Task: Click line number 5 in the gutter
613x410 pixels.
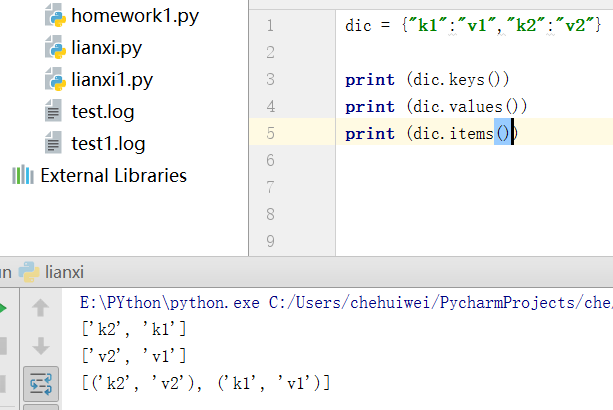Action: (x=270, y=134)
